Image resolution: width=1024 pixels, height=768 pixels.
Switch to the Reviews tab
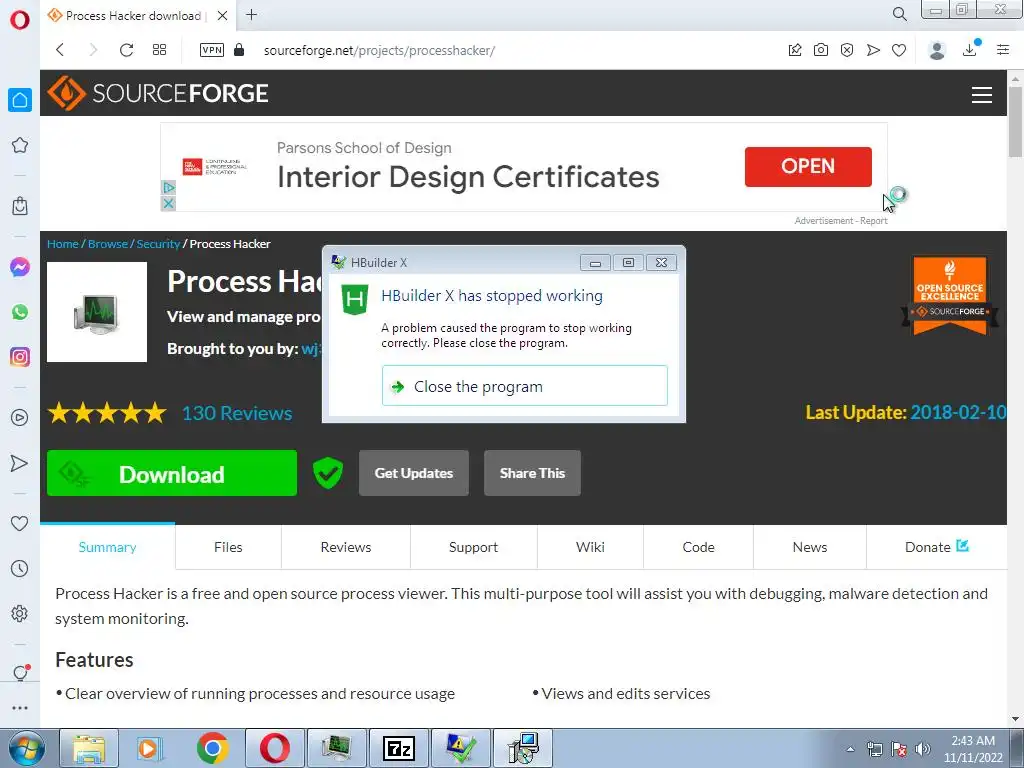click(345, 547)
